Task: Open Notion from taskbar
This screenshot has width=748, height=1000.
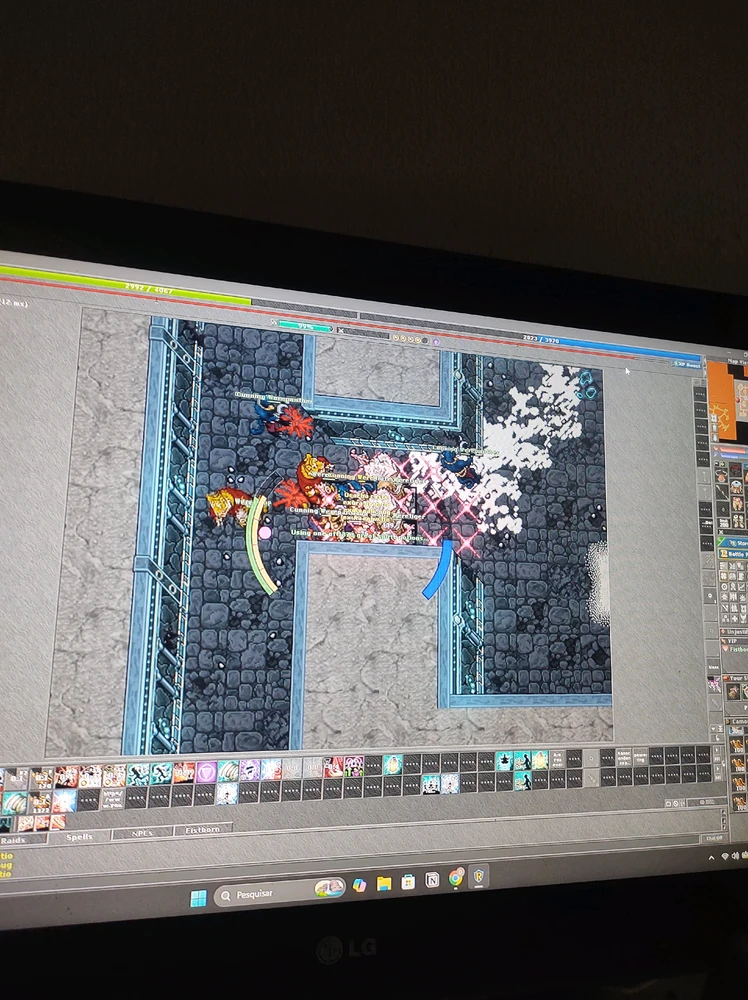Action: pyautogui.click(x=432, y=880)
